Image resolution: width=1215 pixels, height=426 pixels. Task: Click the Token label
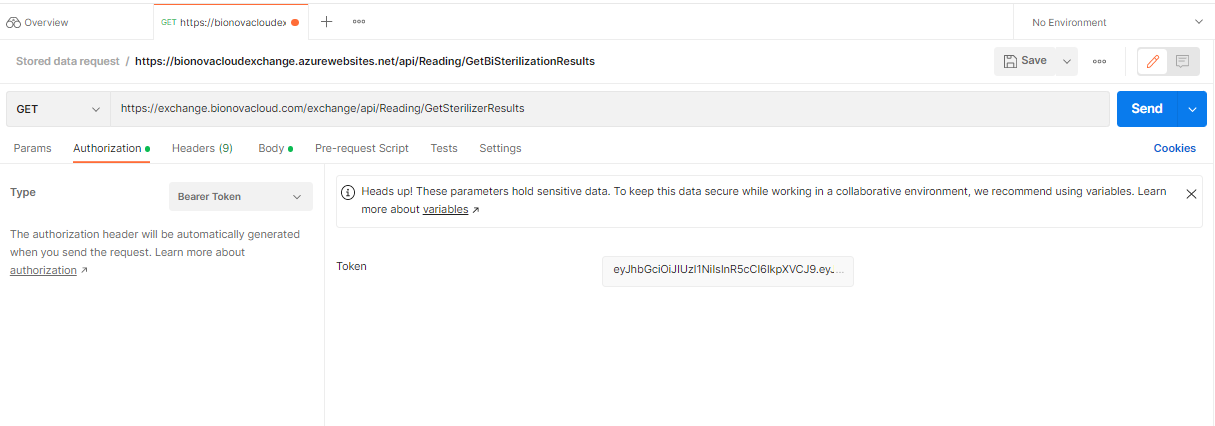click(351, 266)
